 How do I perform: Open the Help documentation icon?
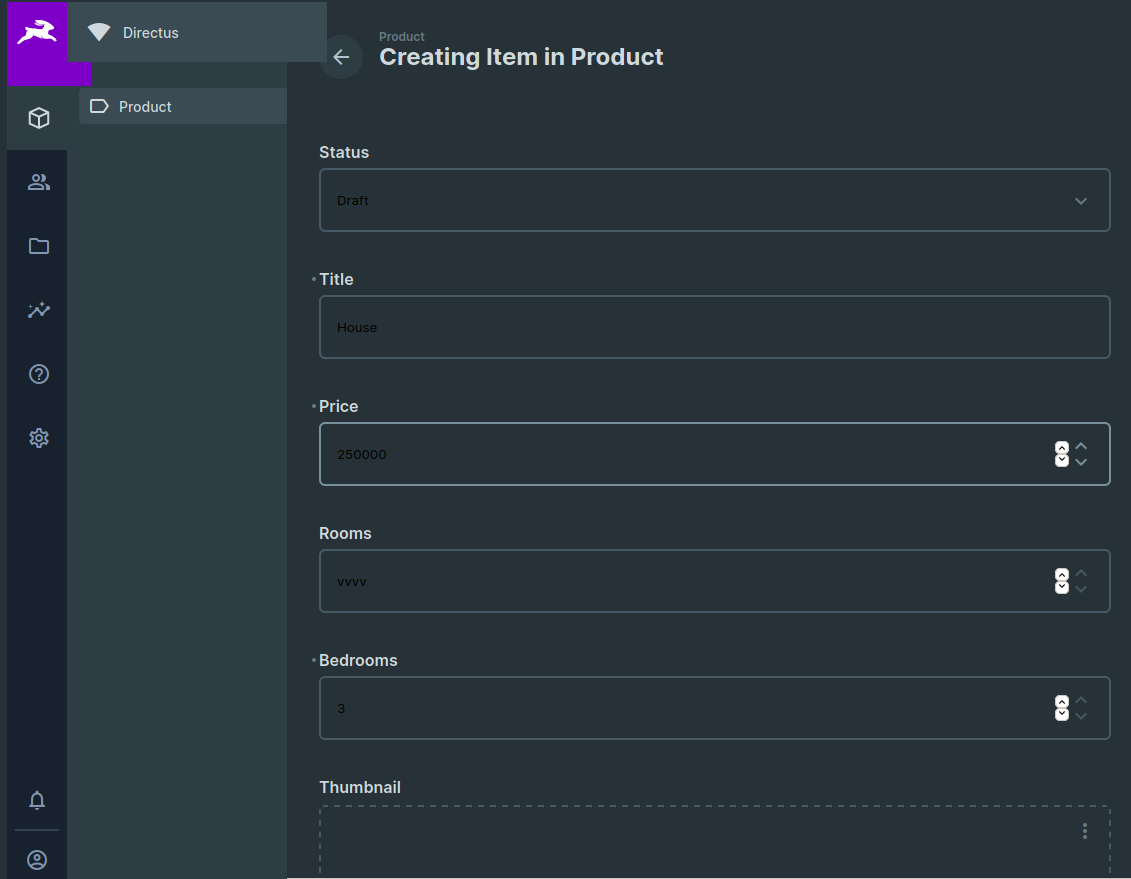(x=37, y=373)
